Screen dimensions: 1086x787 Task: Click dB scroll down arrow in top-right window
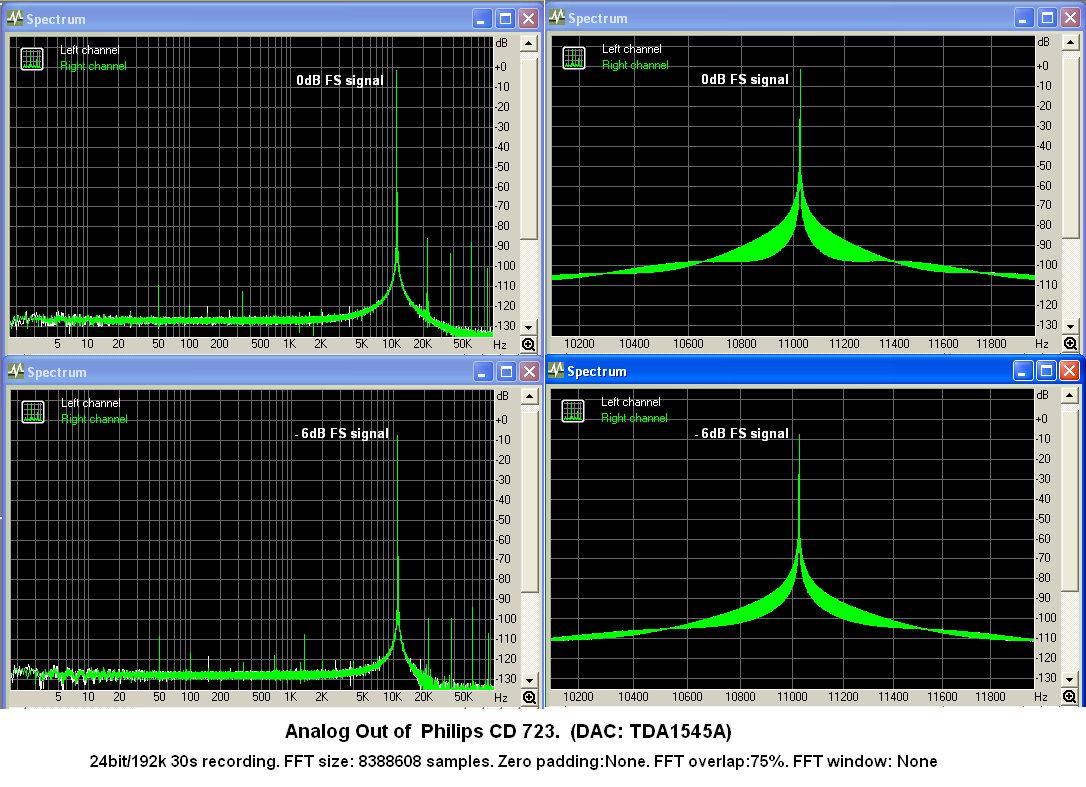click(x=1071, y=326)
